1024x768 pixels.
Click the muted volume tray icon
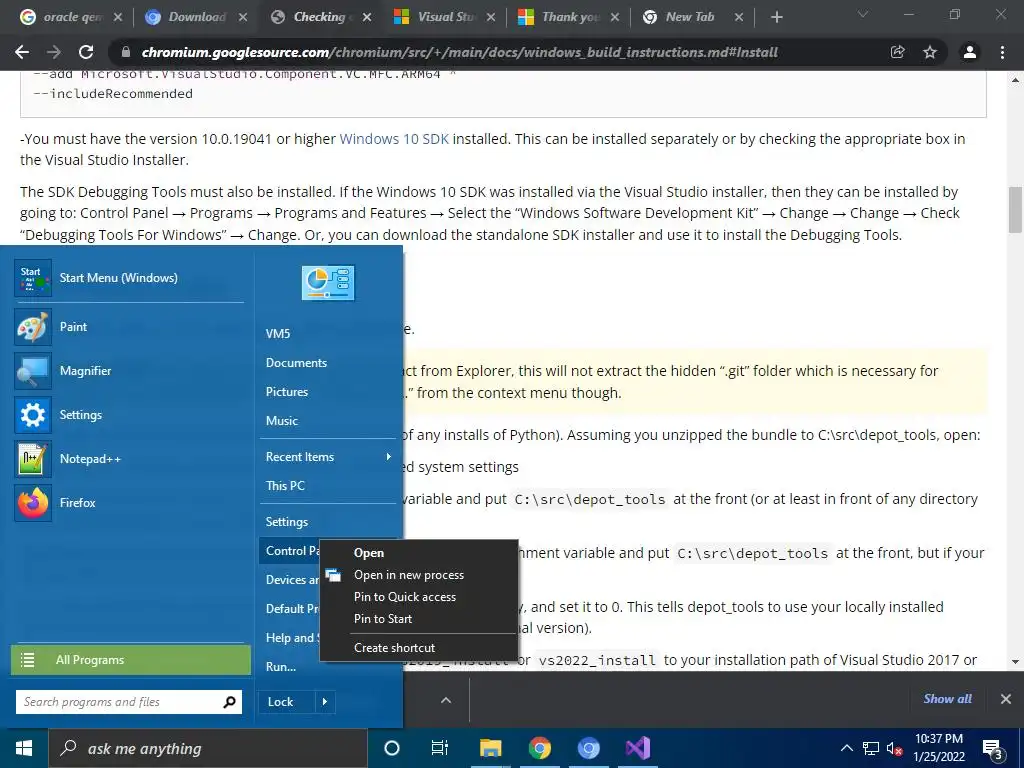[x=894, y=748]
